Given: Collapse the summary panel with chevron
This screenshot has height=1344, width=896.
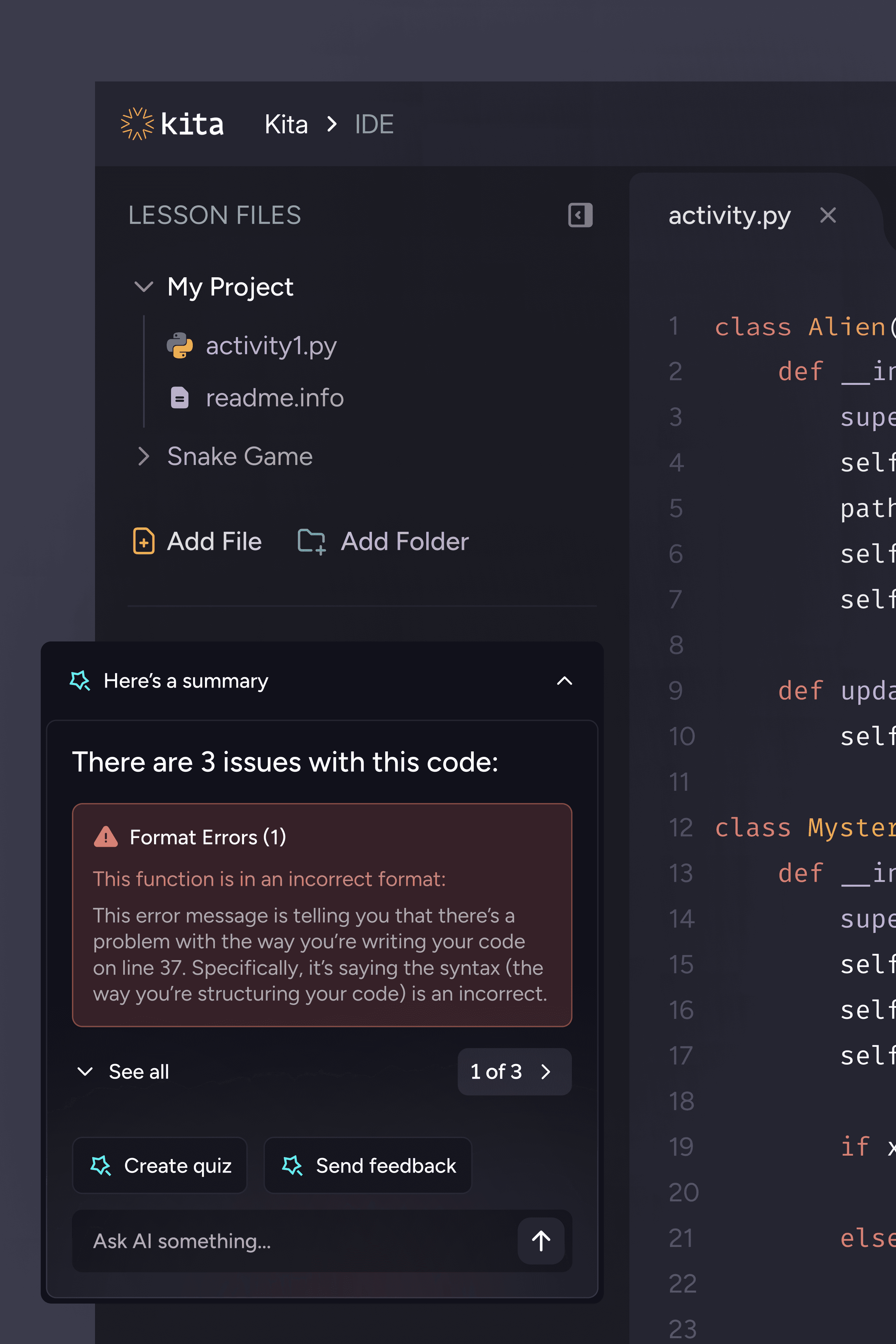Looking at the screenshot, I should pos(564,680).
